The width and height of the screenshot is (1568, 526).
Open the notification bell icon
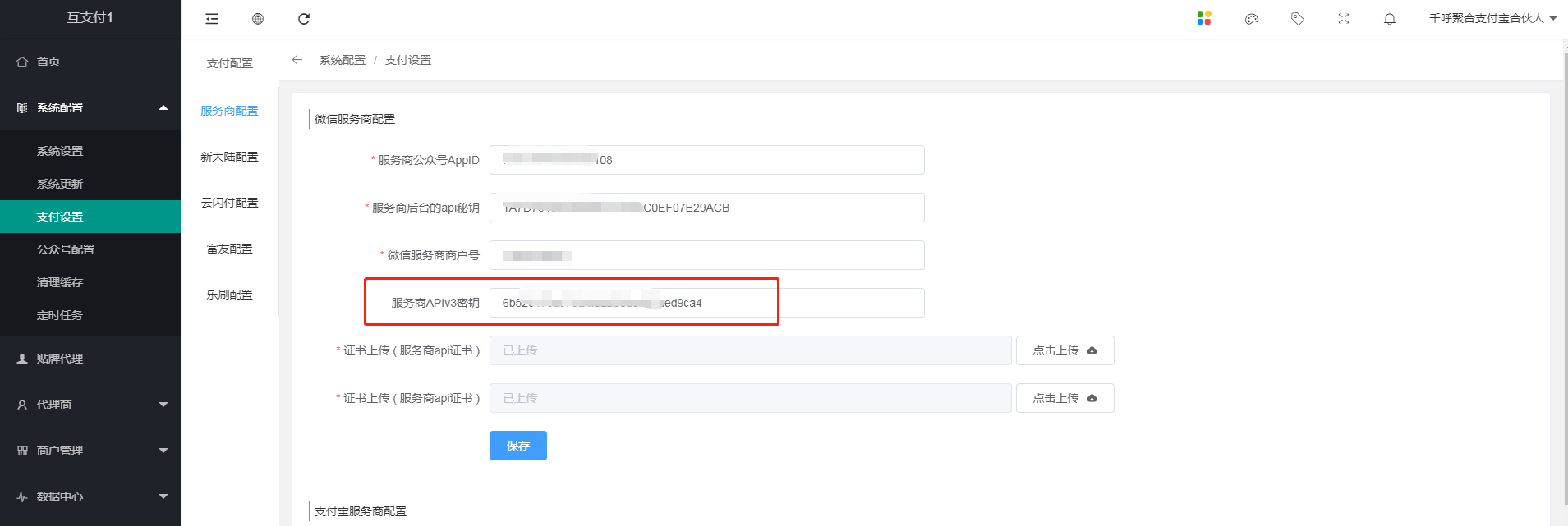pyautogui.click(x=1390, y=19)
